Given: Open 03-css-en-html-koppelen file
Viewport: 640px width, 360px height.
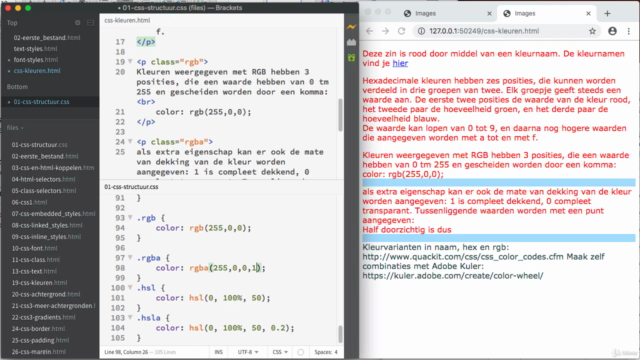Looking at the screenshot, I should point(53,167).
